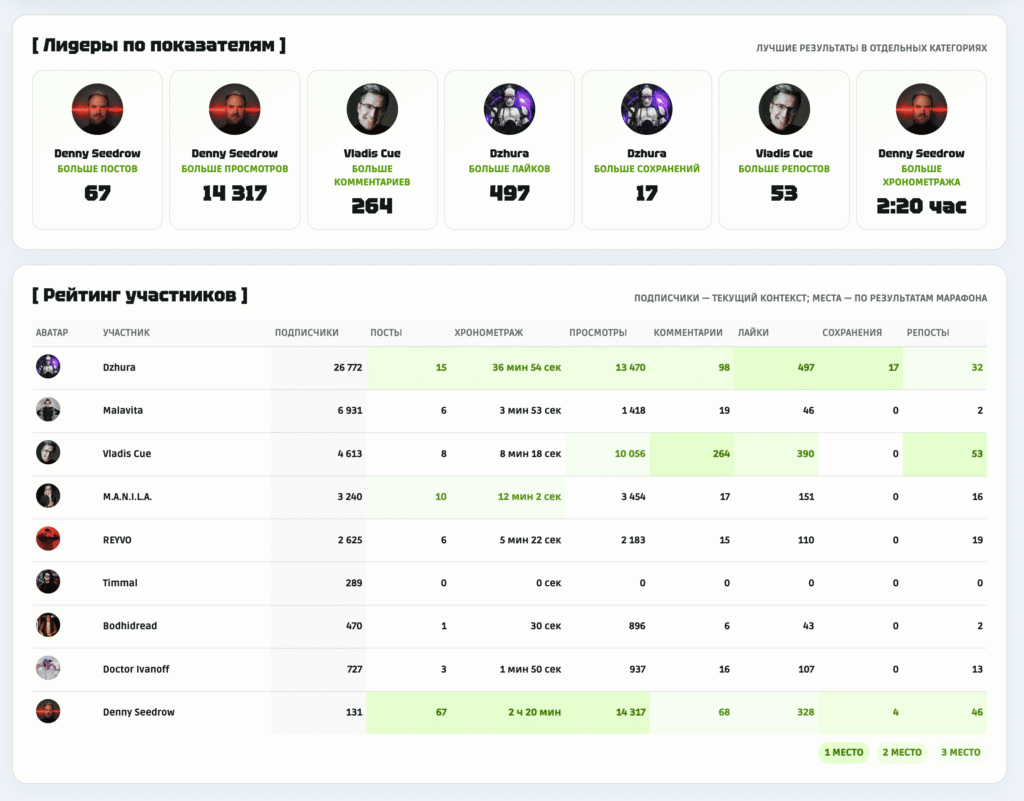Viewport: 1024px width, 801px height.
Task: Click Doctor Ivanoff's avatar
Action: tap(48, 668)
